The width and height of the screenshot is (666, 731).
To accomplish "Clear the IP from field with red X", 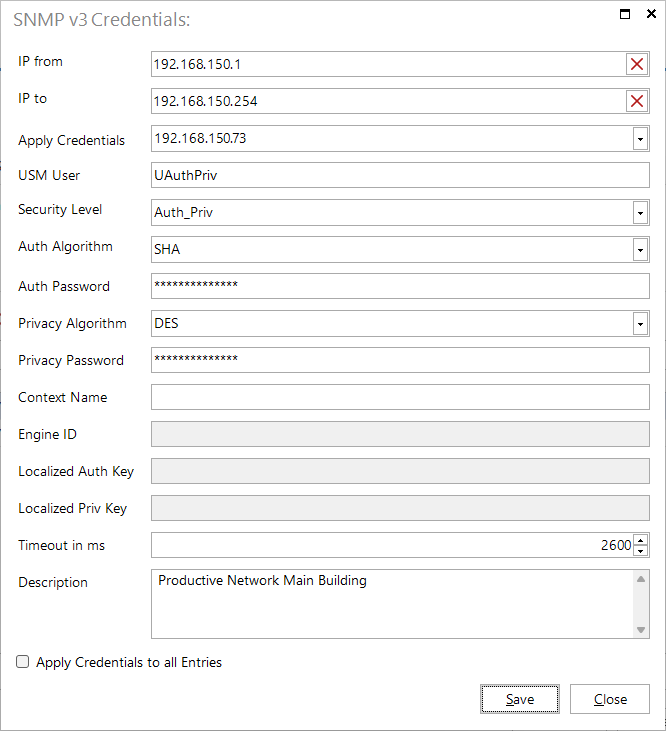I will pos(637,64).
